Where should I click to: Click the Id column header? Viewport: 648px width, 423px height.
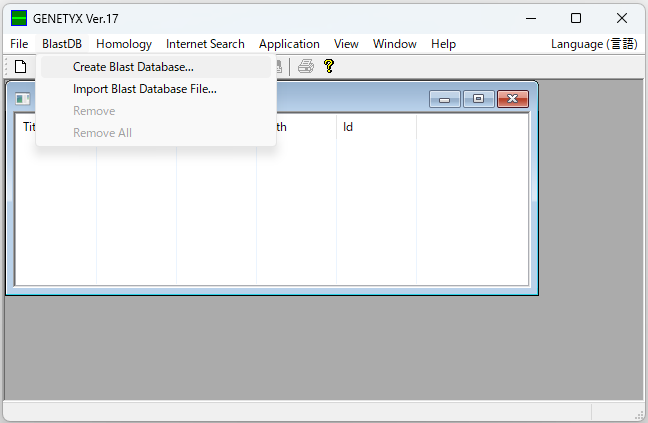348,127
